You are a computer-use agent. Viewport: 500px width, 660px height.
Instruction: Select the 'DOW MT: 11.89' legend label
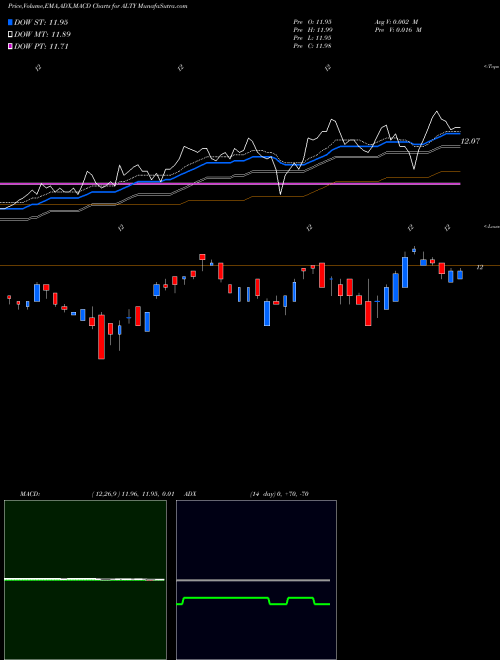pos(43,35)
